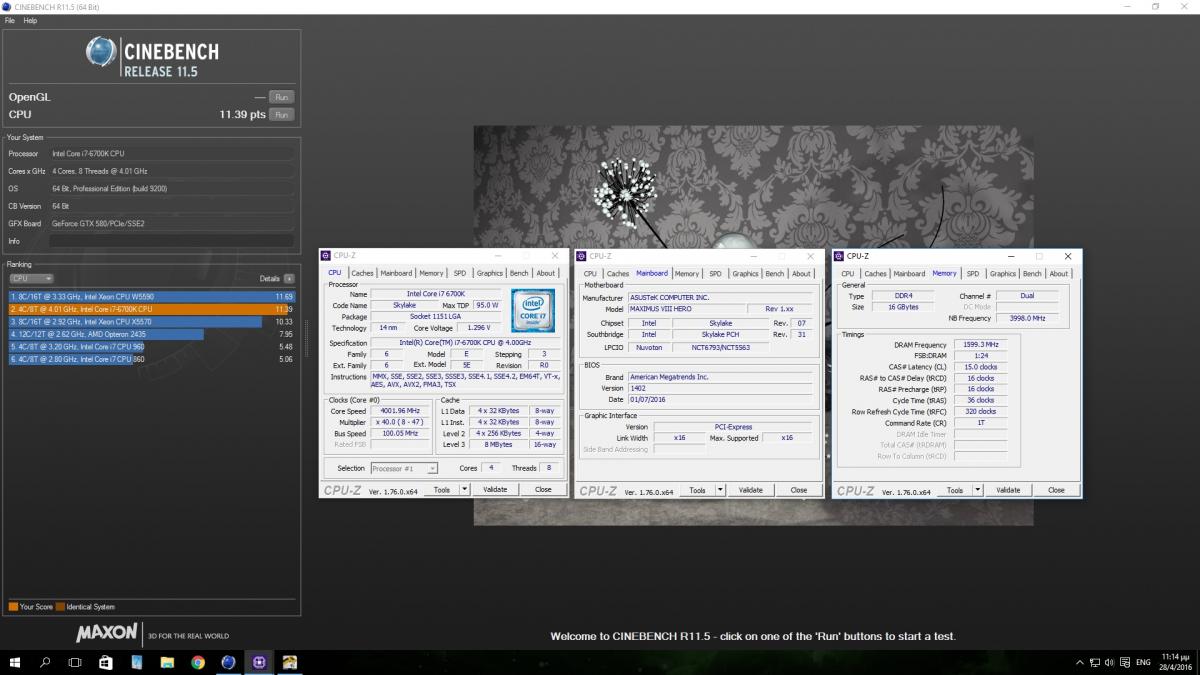Viewport: 1200px width, 675px height.
Task: Open network status tray icon
Action: [1096, 662]
